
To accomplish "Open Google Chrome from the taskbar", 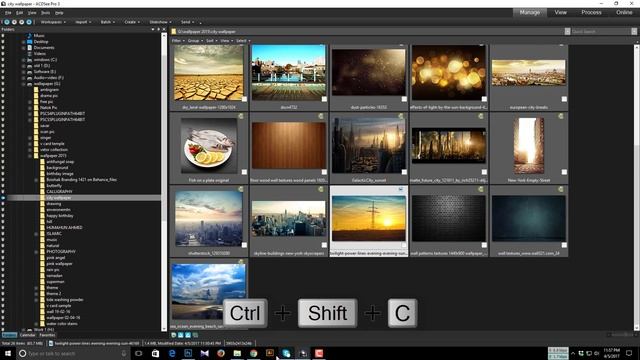I will (253, 353).
